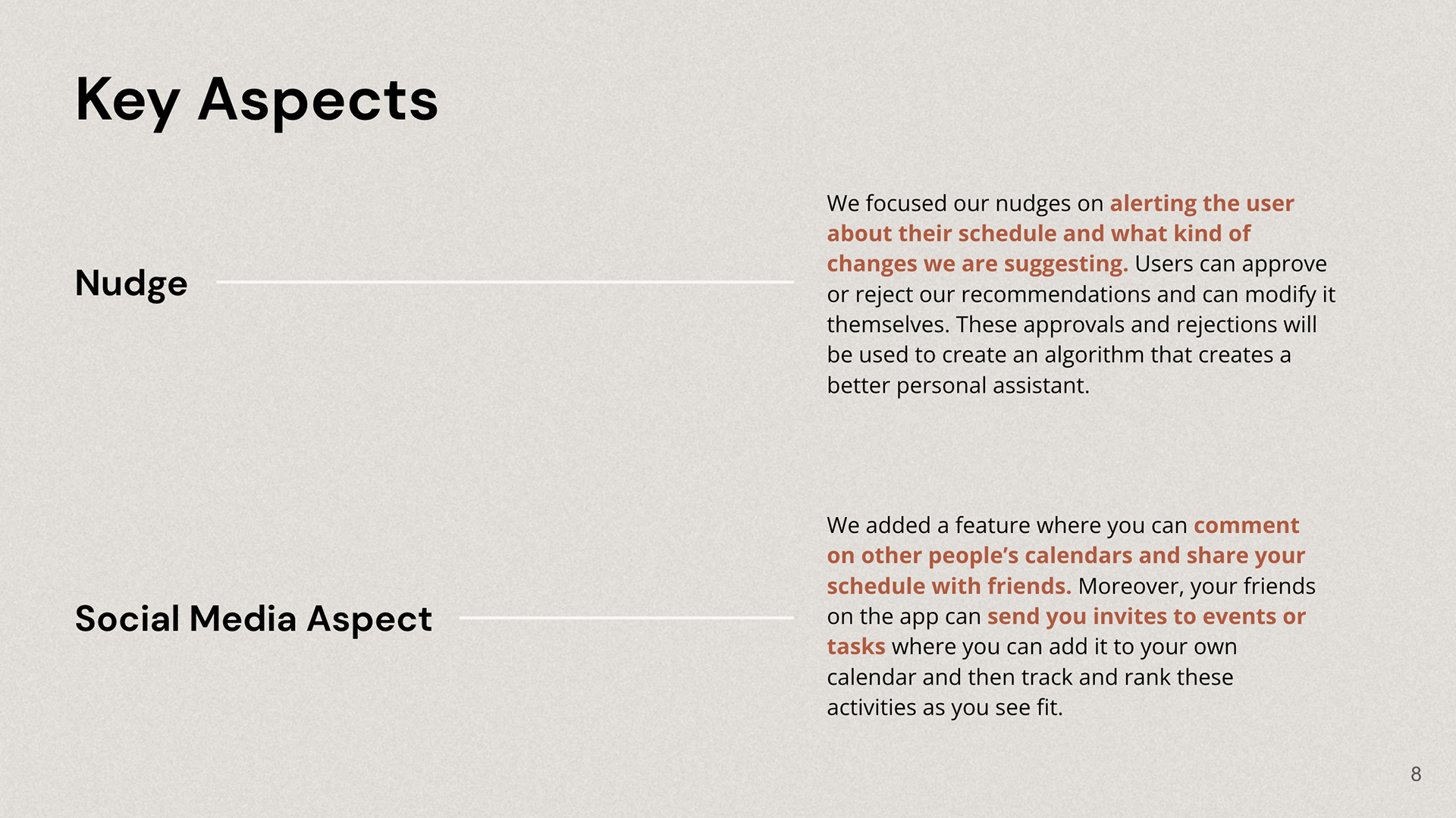This screenshot has width=1456, height=818.
Task: Click highlighted 'schedule with friends.'
Action: pyautogui.click(x=949, y=586)
